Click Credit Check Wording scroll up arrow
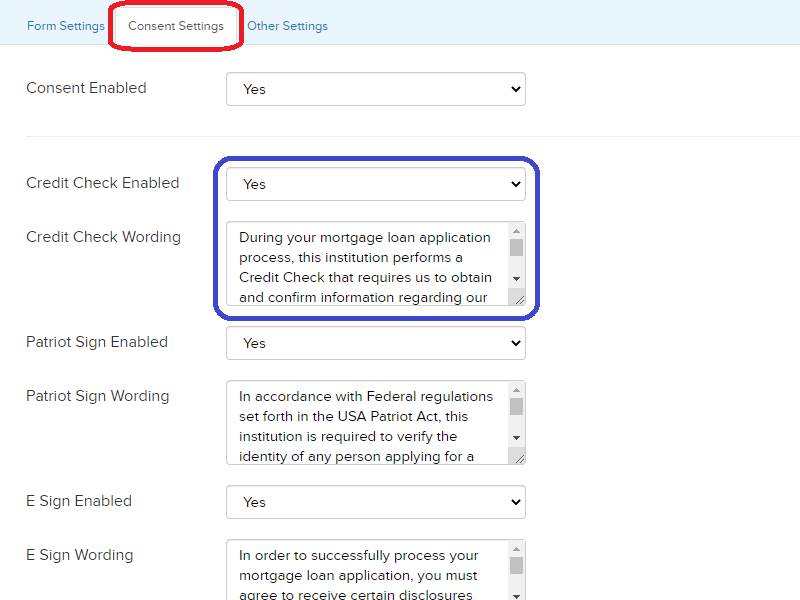This screenshot has width=800, height=600. (x=516, y=231)
